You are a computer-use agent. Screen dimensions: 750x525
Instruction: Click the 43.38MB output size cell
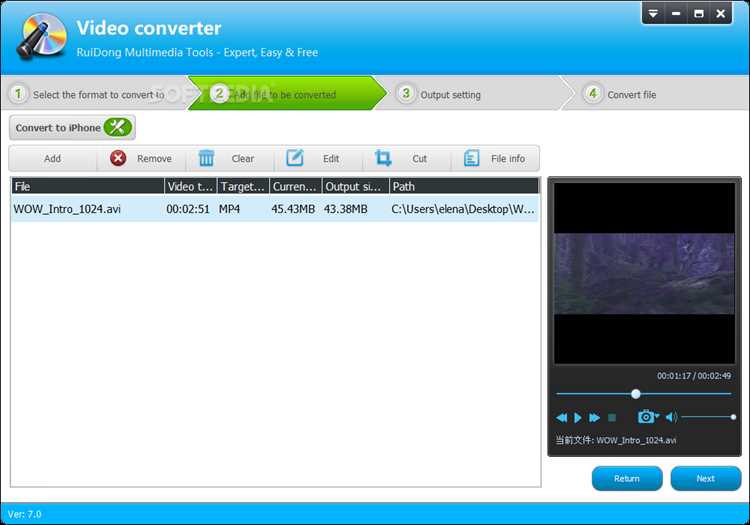(345, 209)
